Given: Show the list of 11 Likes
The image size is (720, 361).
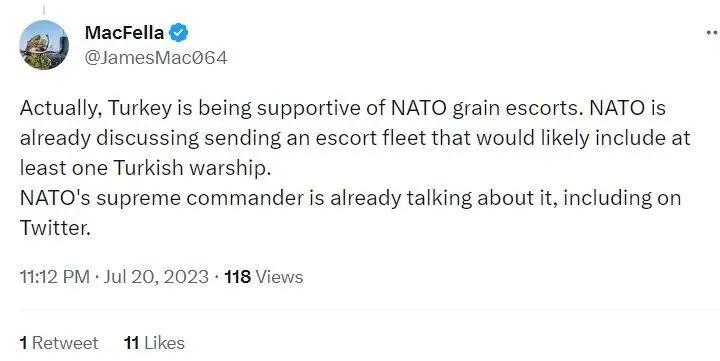Looking at the screenshot, I should coord(154,343).
